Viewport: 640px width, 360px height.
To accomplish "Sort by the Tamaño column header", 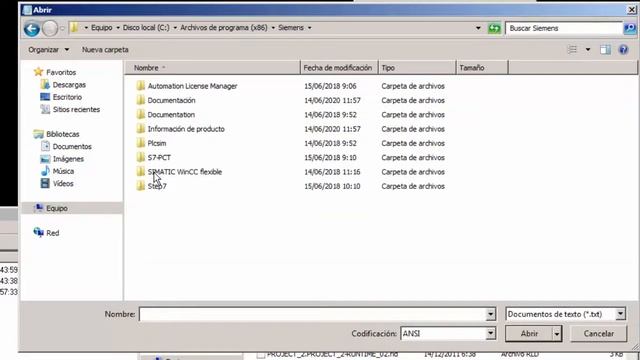I will click(x=482, y=68).
